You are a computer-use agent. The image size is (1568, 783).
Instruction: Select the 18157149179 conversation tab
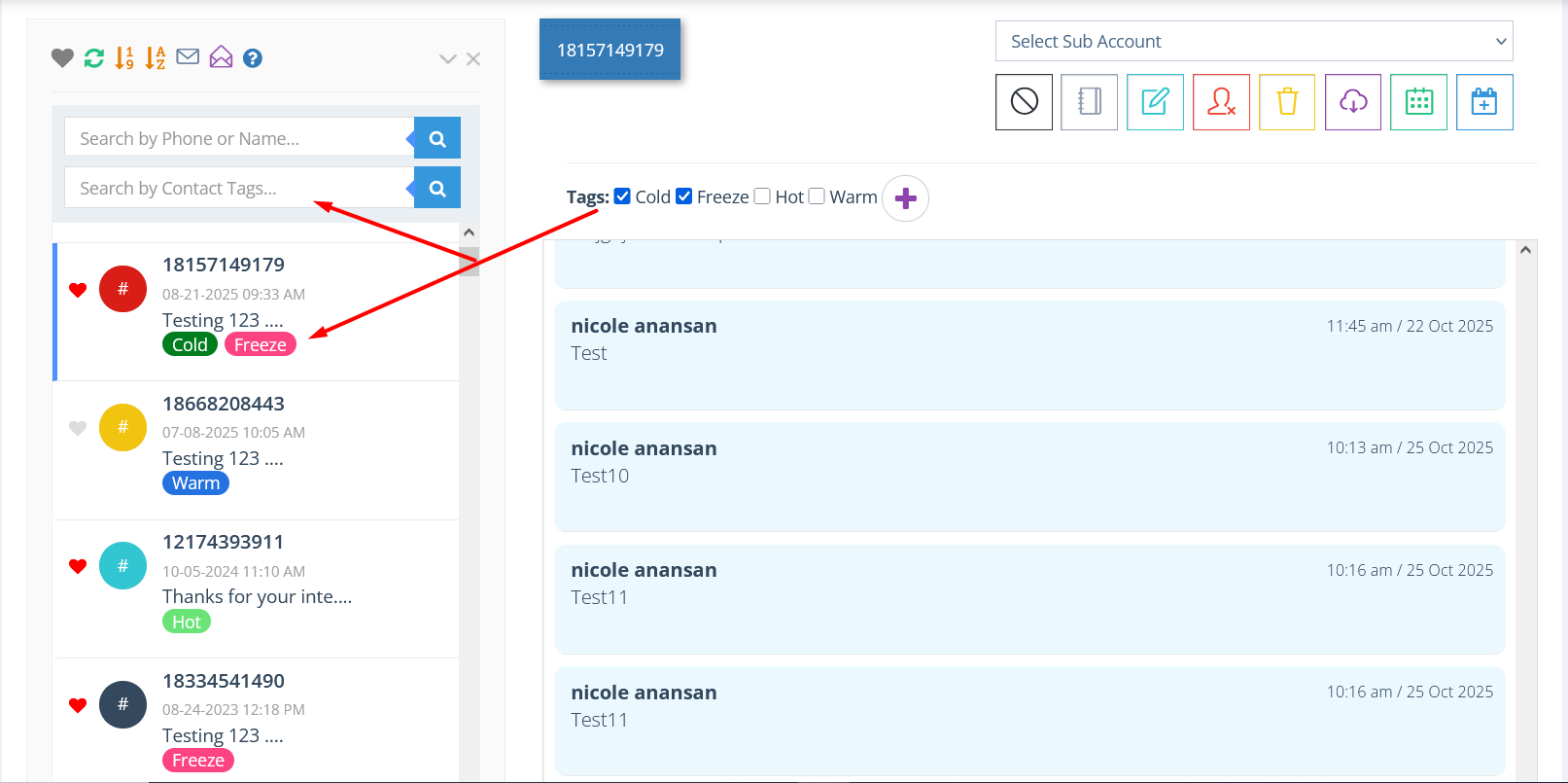[610, 50]
